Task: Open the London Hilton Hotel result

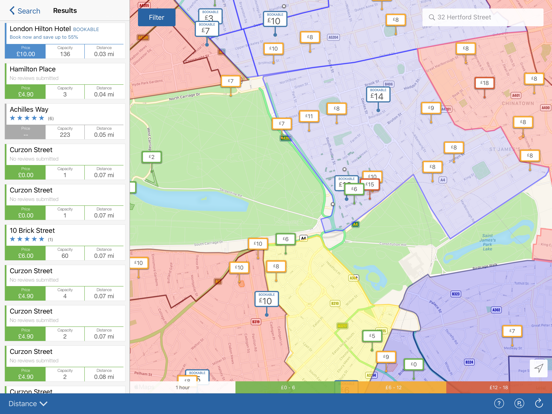Action: (65, 41)
